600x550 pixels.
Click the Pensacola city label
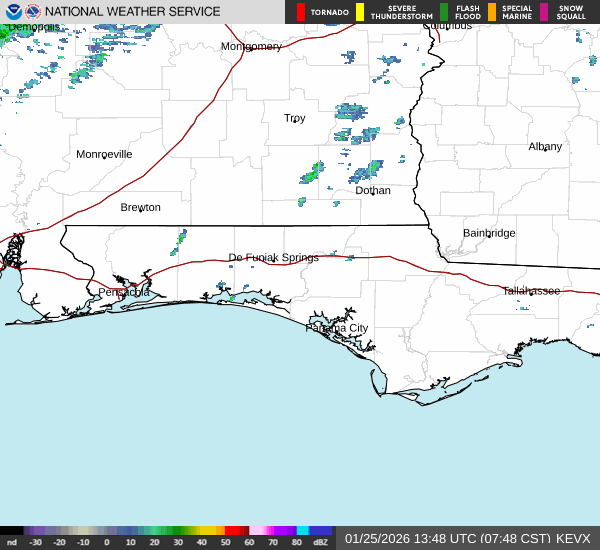[124, 292]
